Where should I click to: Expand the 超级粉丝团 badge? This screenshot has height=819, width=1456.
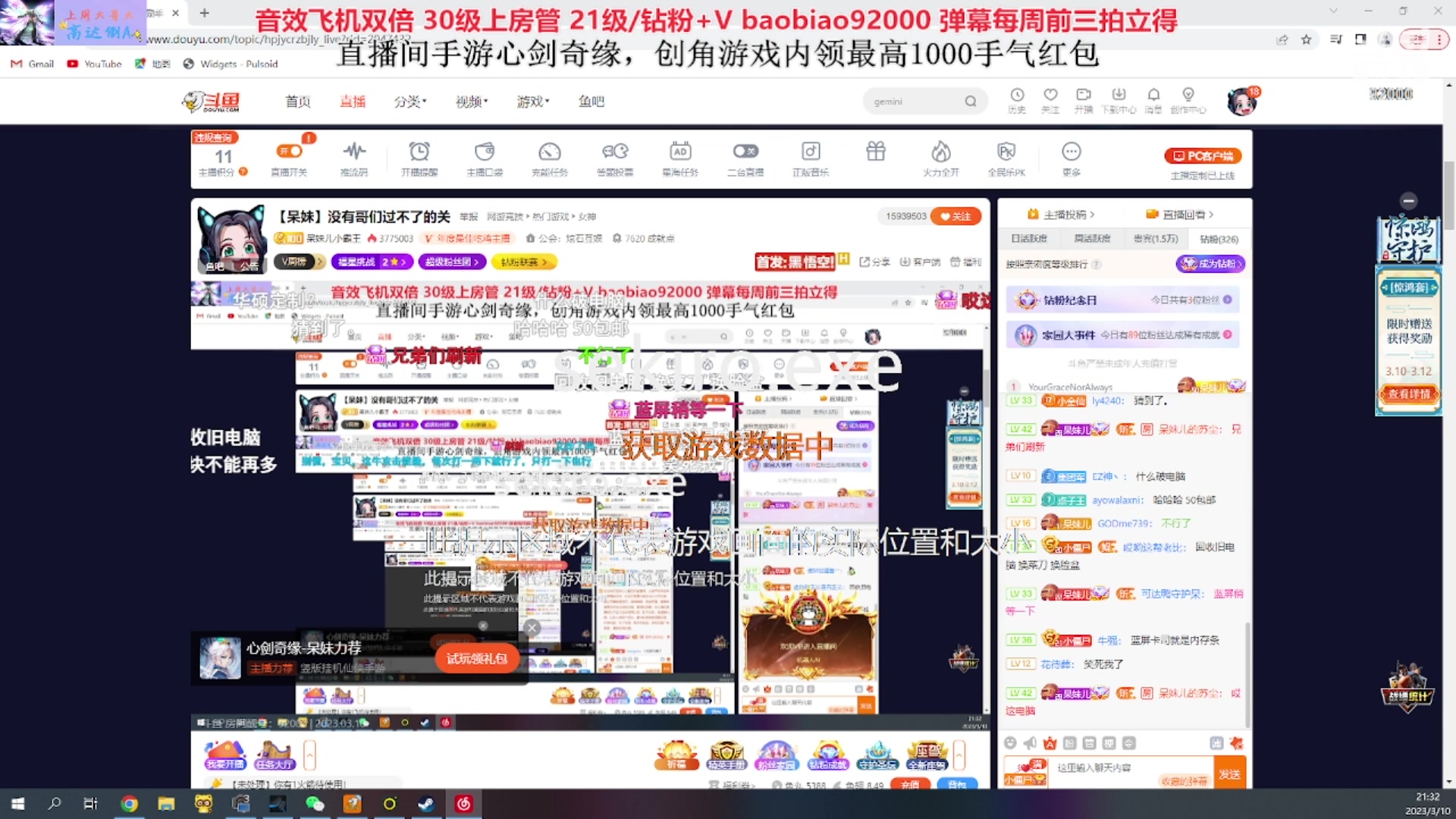pos(452,262)
